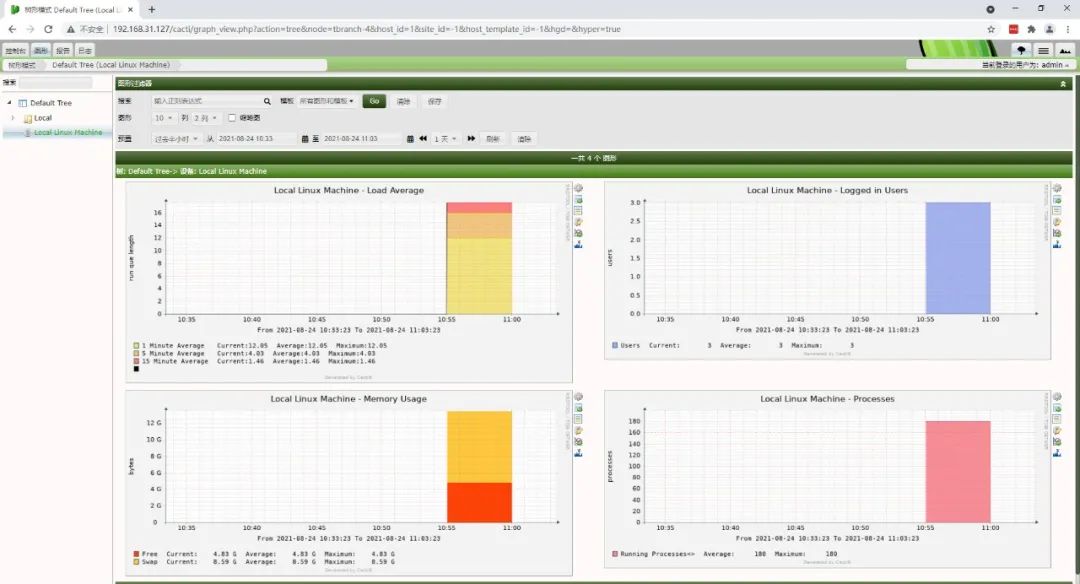Click the CSV export table icon beside the Logged in Users graph

point(1057,211)
